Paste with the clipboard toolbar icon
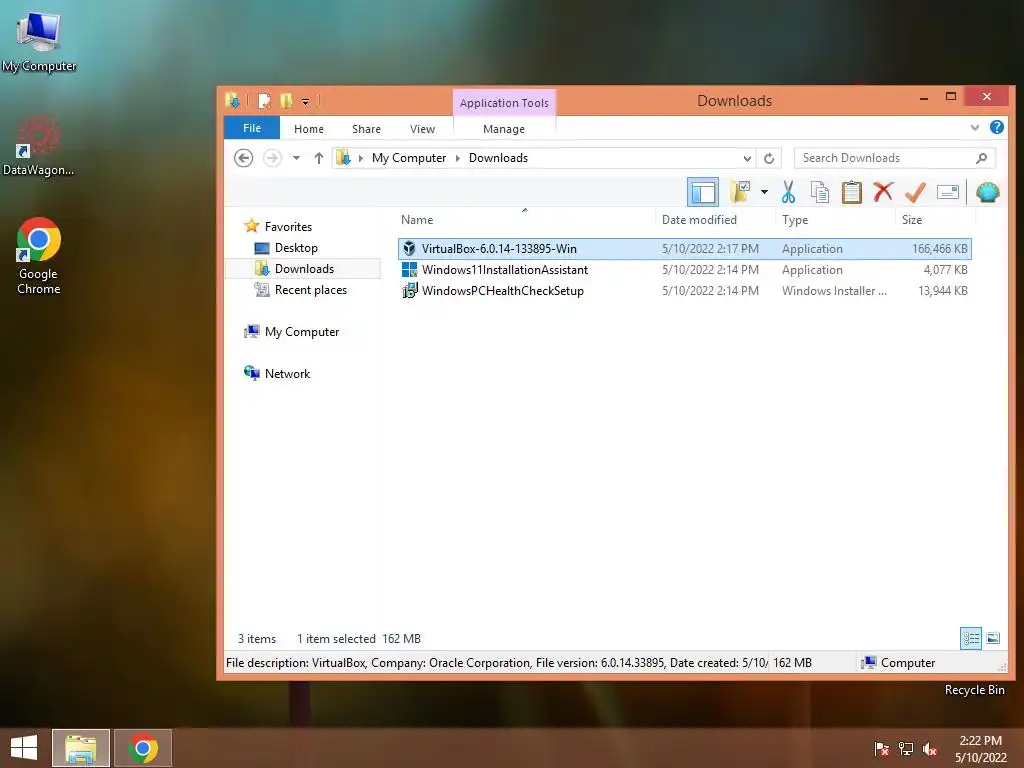 click(x=852, y=192)
